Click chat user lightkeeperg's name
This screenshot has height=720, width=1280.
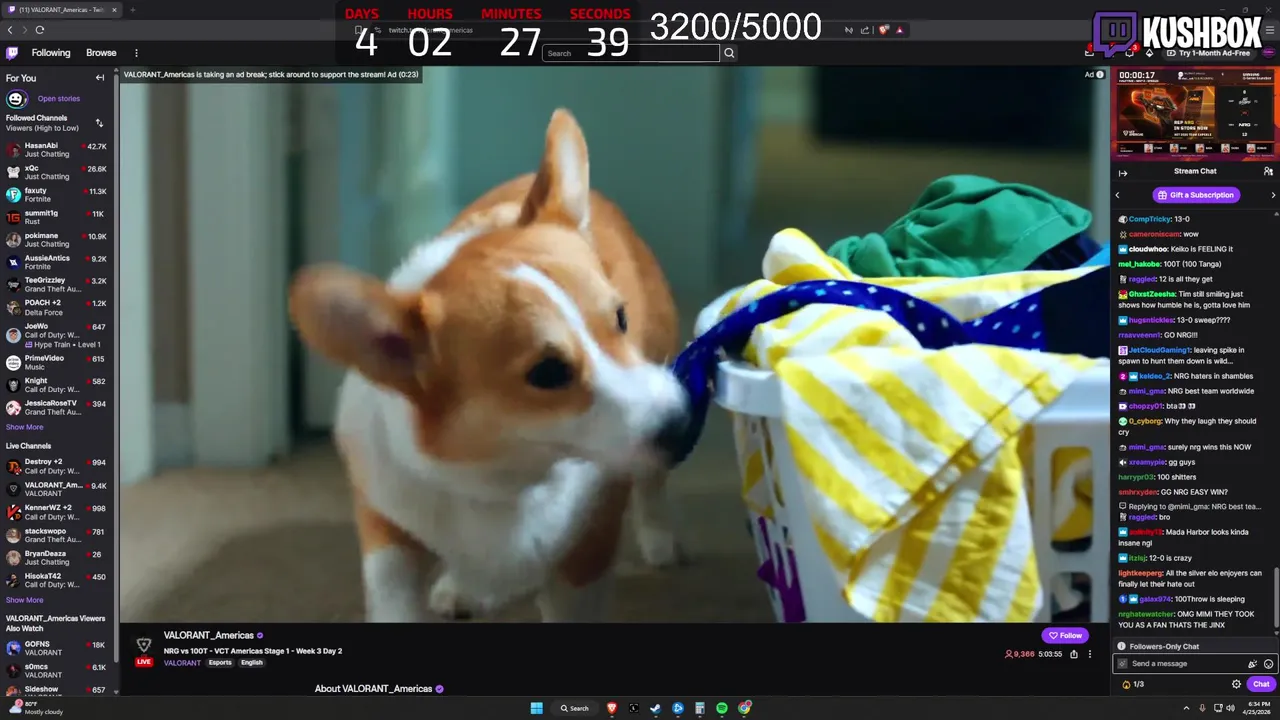tap(1140, 573)
